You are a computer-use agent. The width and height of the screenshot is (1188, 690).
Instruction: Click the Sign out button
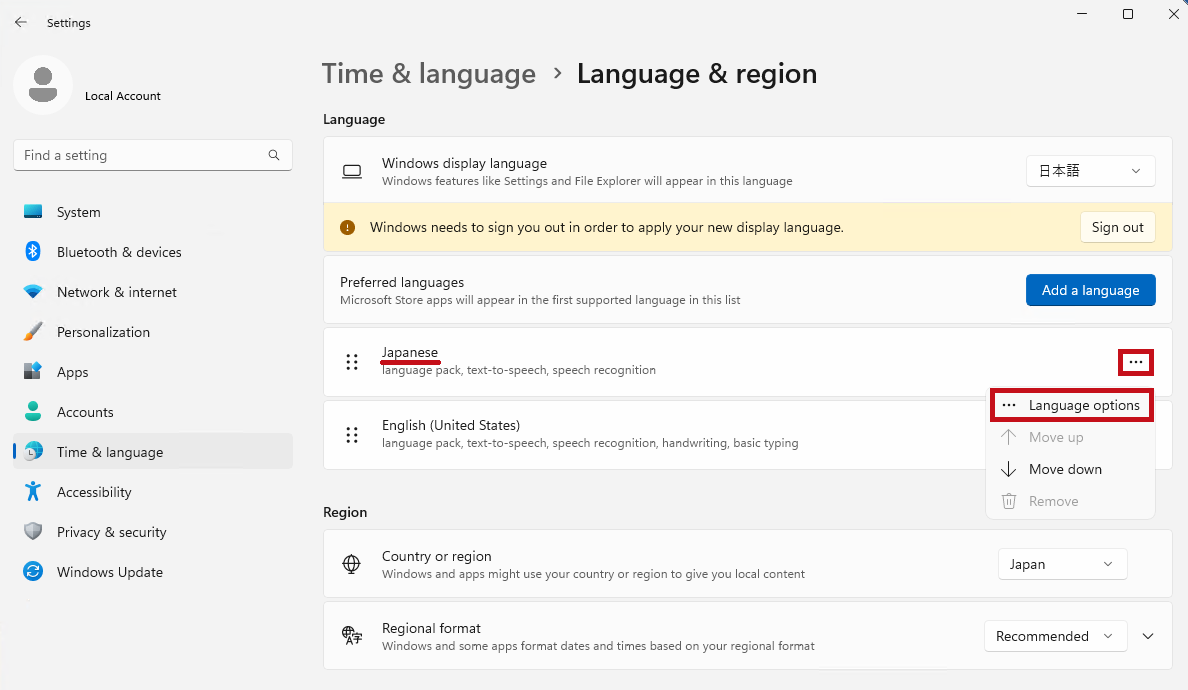(1118, 227)
